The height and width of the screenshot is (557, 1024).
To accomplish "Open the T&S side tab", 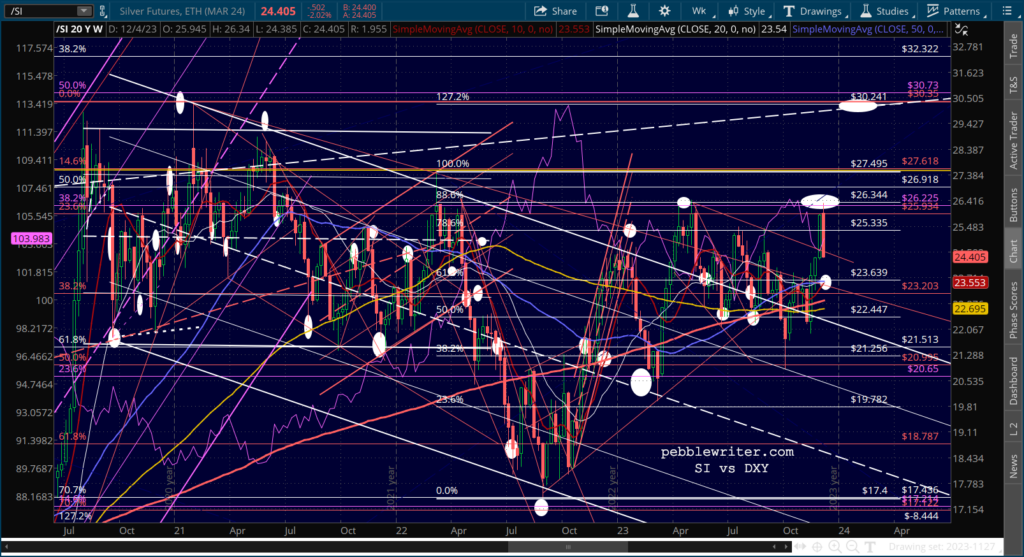I will click(1013, 84).
